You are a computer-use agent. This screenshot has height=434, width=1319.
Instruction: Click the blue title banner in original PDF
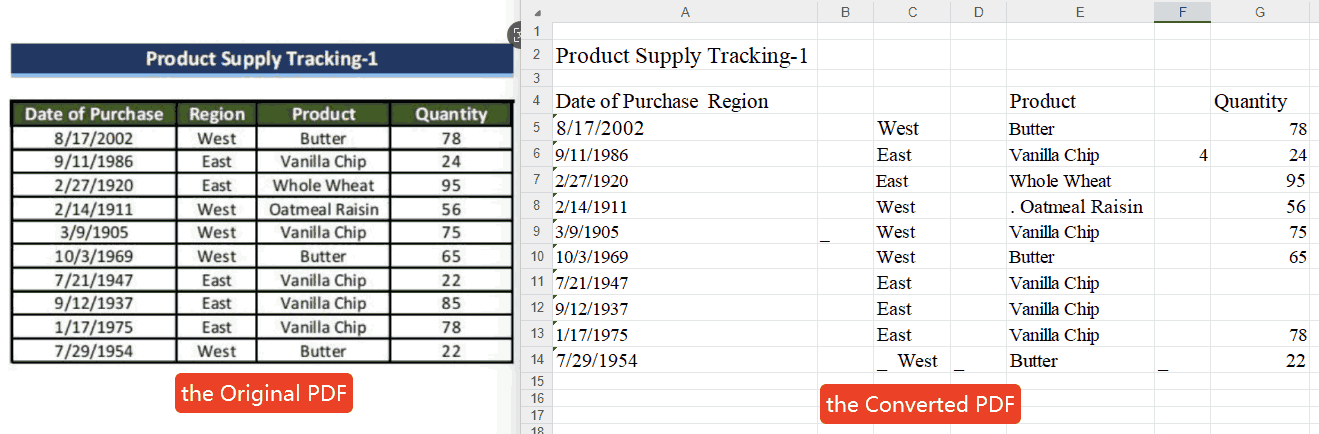pyautogui.click(x=261, y=59)
